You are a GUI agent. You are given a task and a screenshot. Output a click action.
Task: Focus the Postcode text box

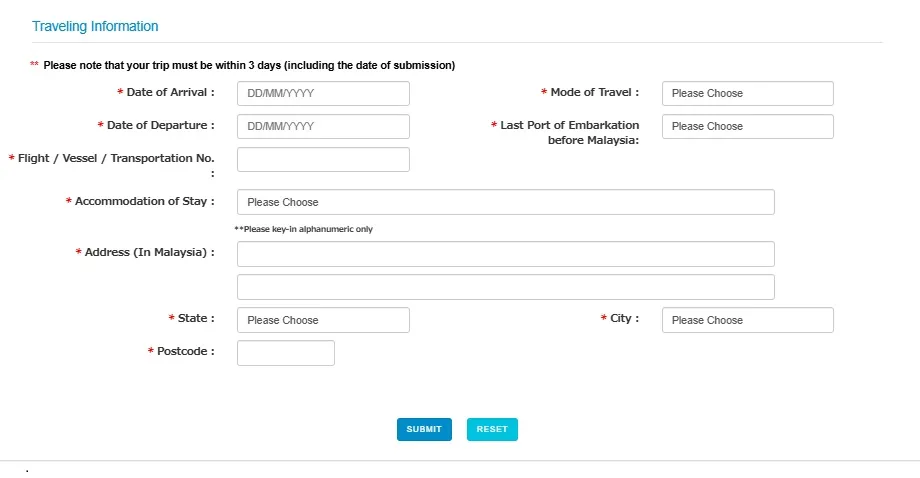point(285,353)
